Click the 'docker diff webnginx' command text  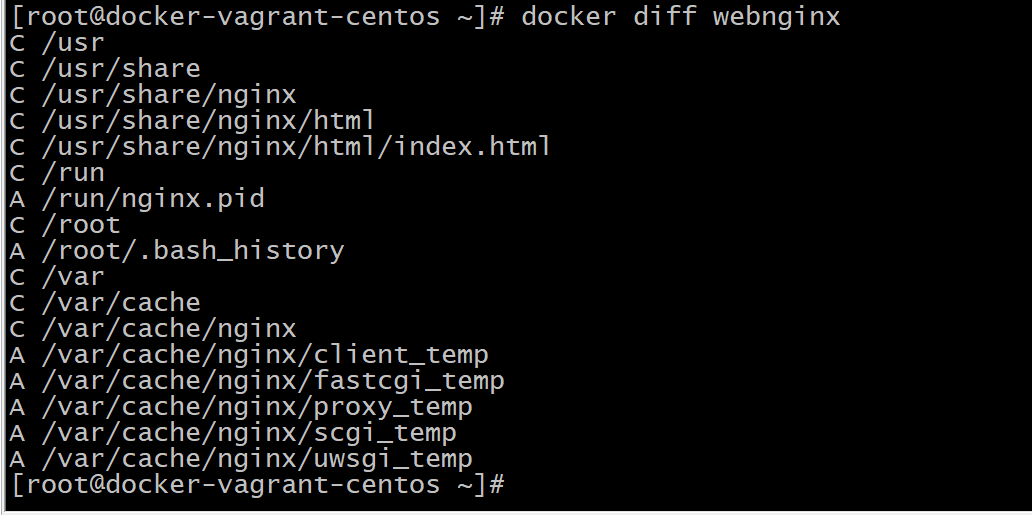coord(680,17)
